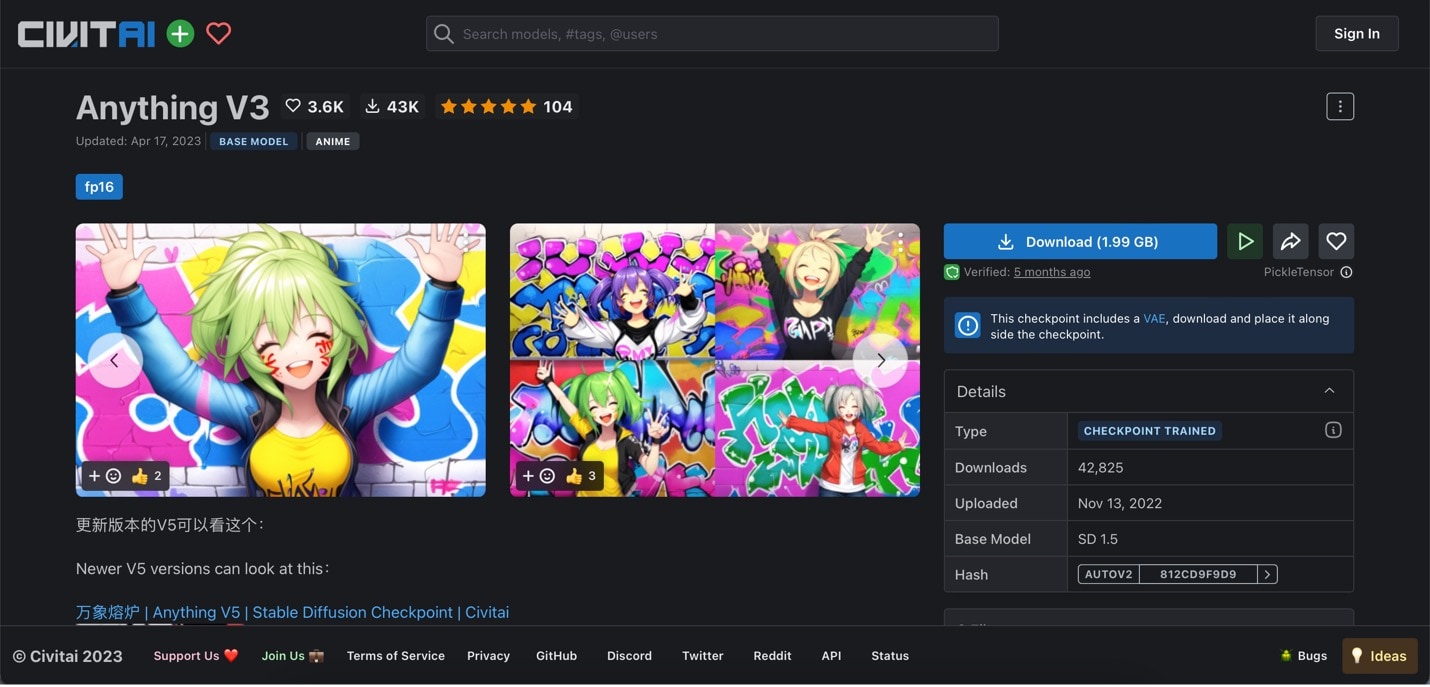
Task: Click Download (1.99 GB) button
Action: pos(1080,242)
